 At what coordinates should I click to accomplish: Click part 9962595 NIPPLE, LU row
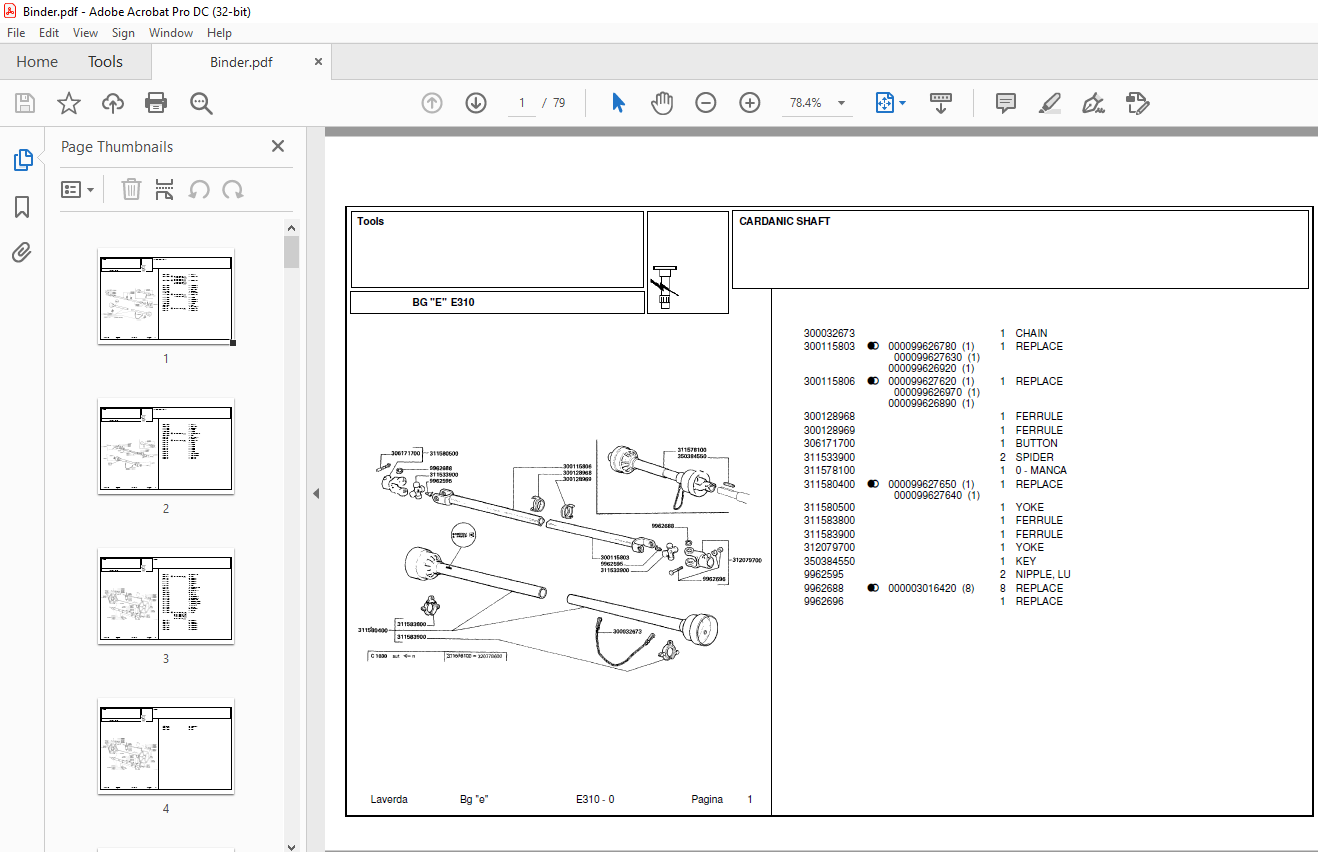(937, 575)
